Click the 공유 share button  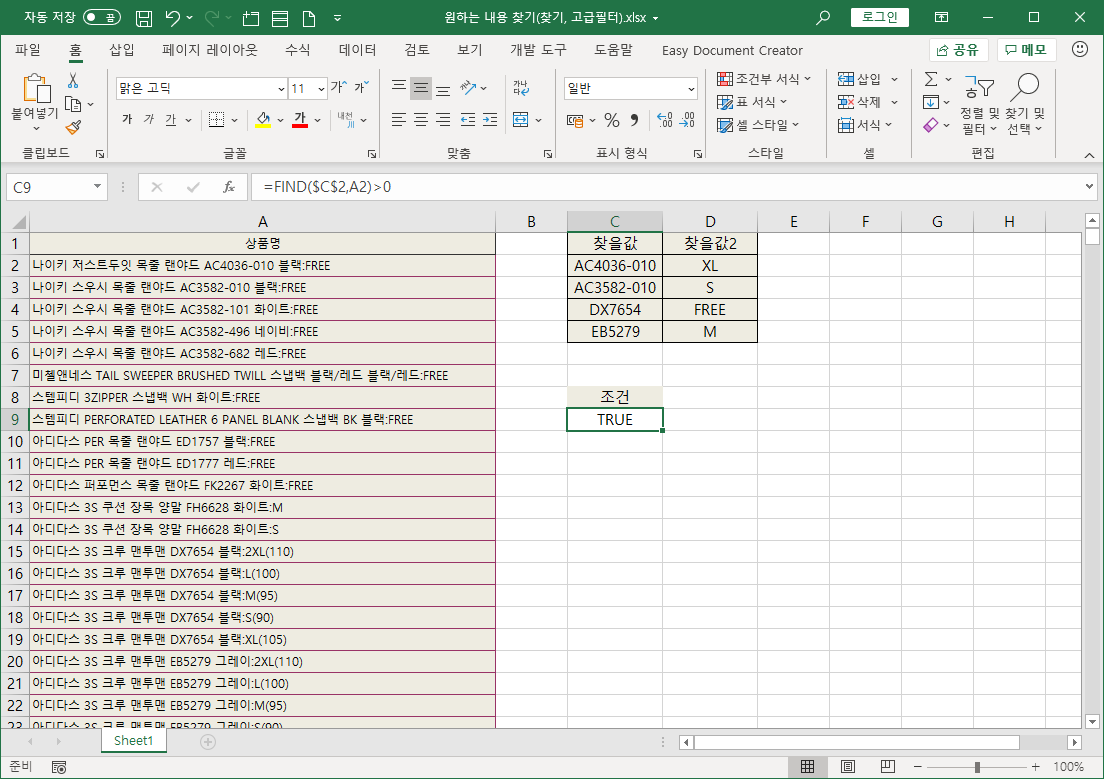(958, 50)
